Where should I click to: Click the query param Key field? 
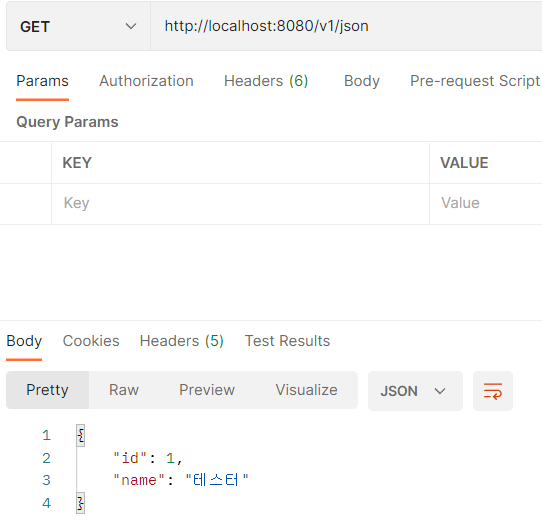(240, 203)
